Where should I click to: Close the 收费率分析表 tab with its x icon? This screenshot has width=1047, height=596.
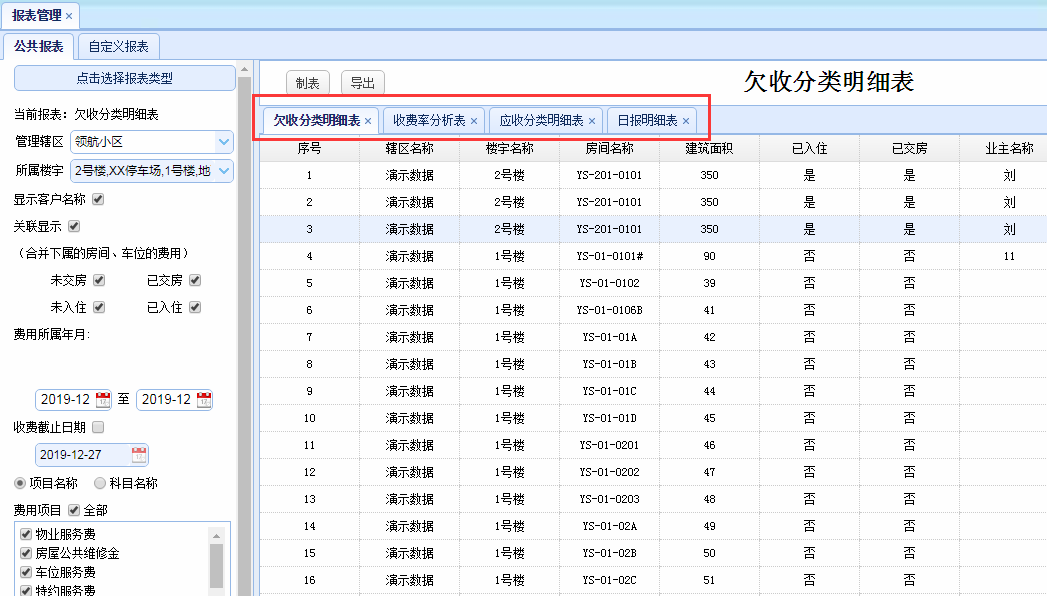[474, 121]
